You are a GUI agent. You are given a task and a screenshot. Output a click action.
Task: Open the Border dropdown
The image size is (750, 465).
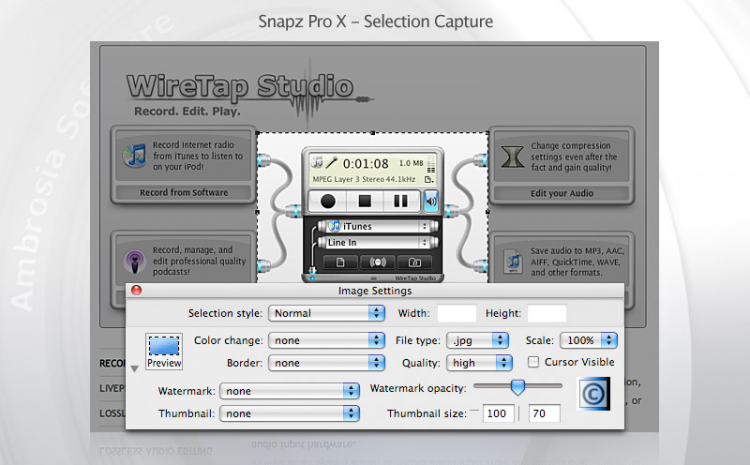(327, 363)
